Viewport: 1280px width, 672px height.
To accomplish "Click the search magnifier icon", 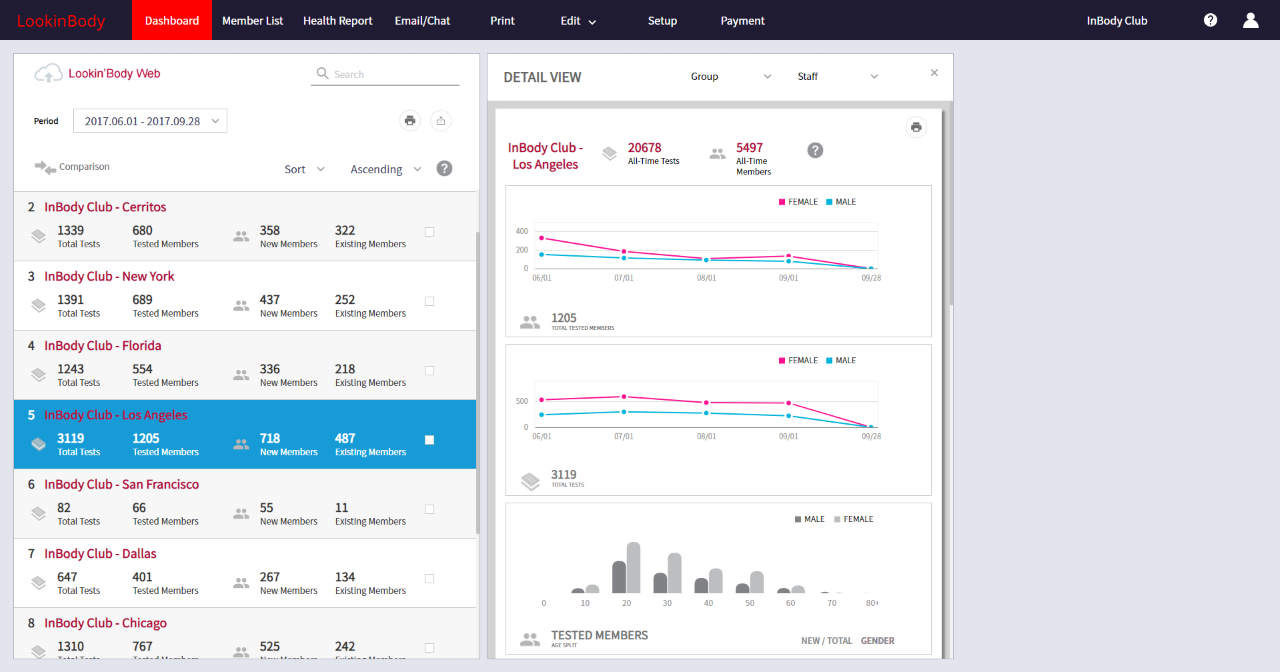I will point(322,74).
